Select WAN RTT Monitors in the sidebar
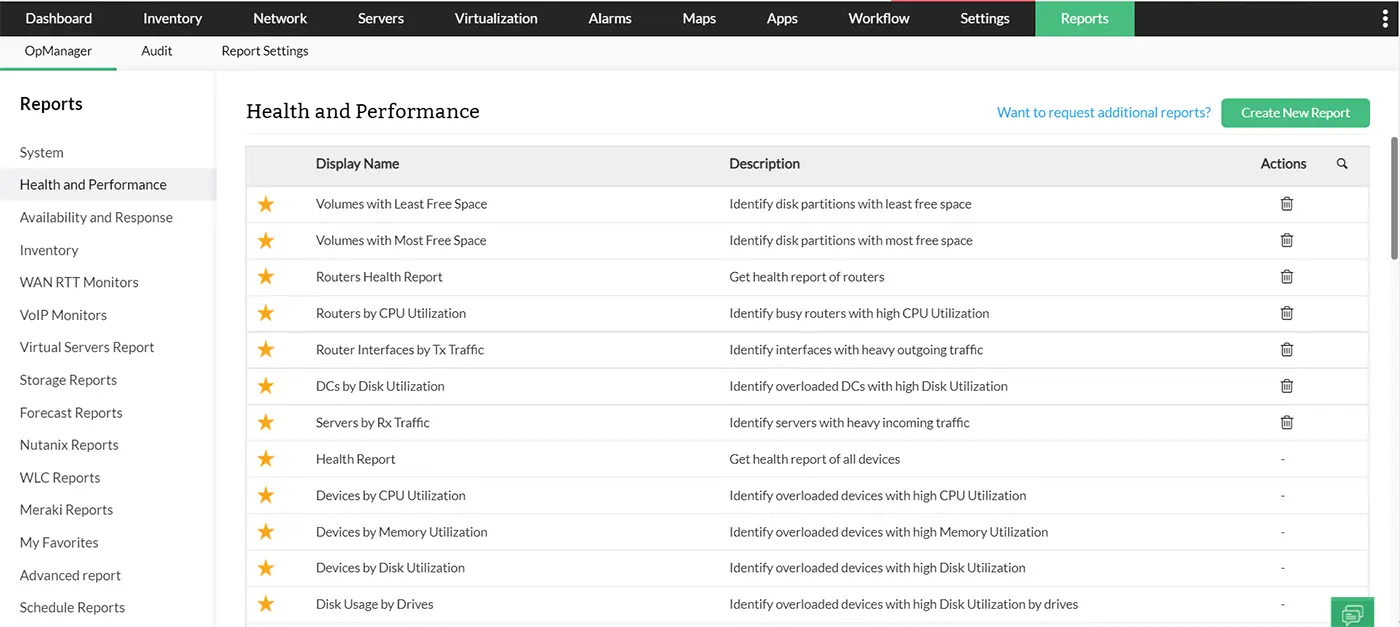 point(78,282)
